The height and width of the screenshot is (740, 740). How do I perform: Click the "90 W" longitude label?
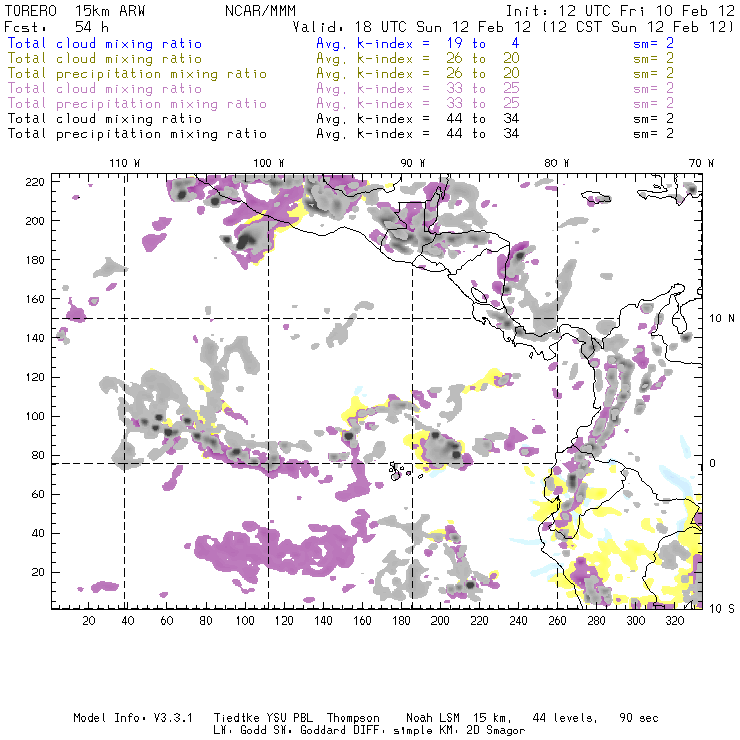(x=412, y=163)
